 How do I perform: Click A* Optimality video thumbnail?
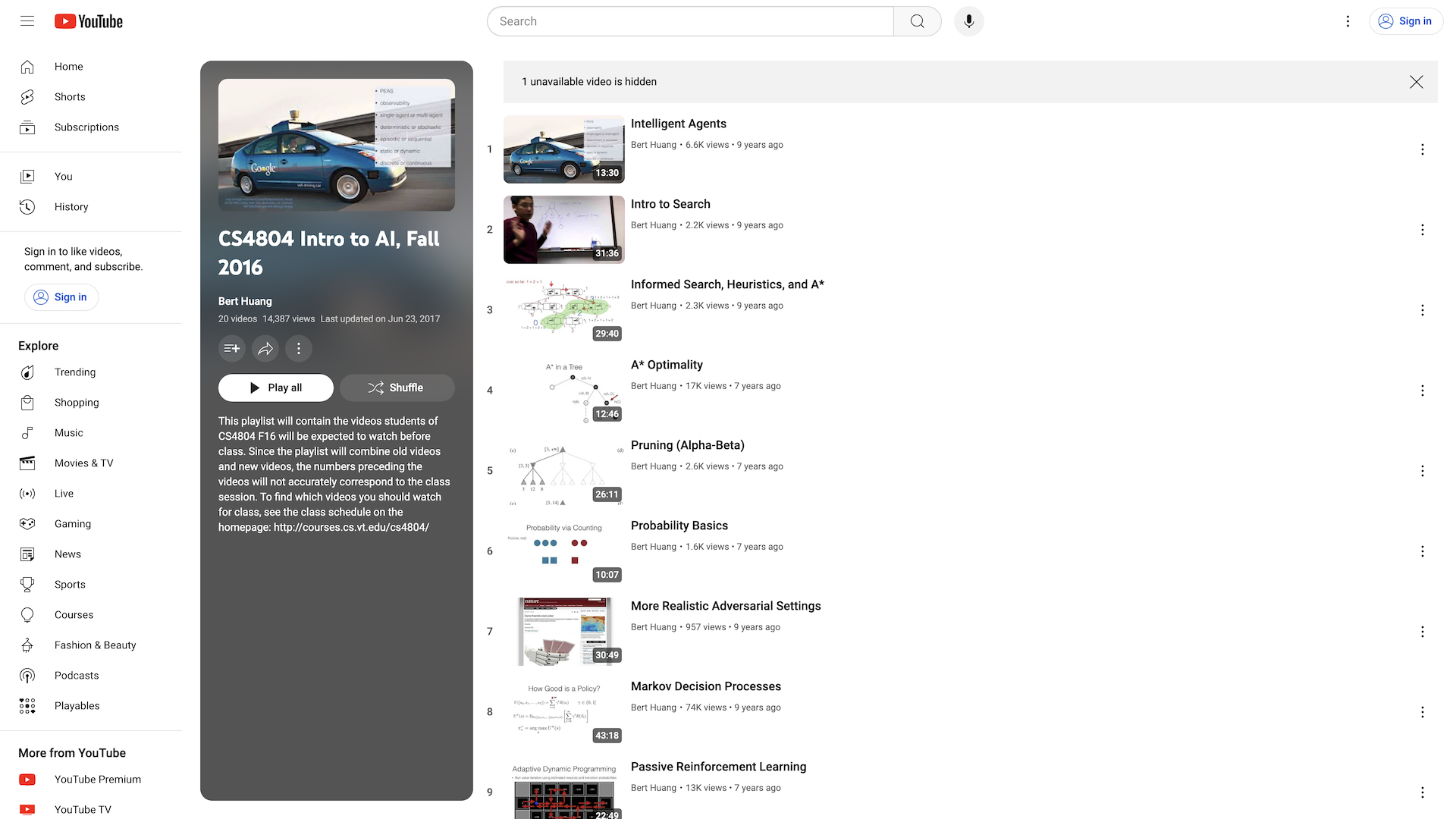coord(564,391)
